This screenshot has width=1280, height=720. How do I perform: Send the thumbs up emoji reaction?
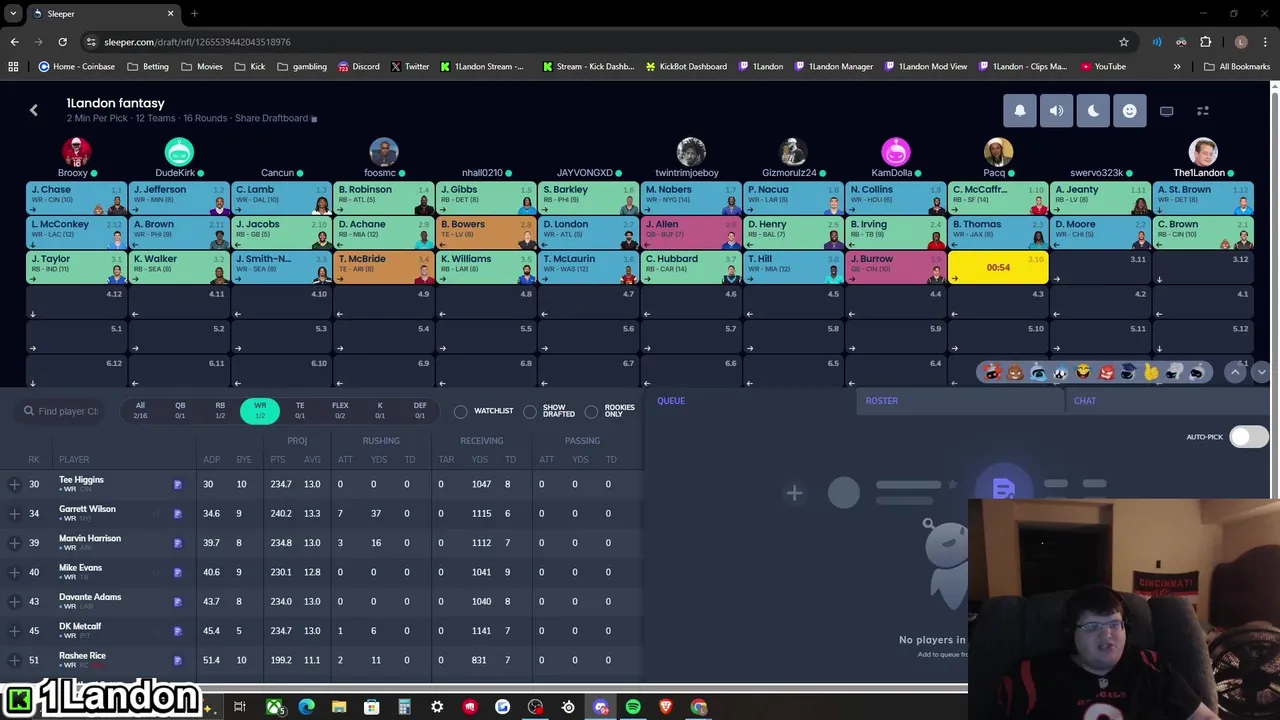click(x=1151, y=373)
